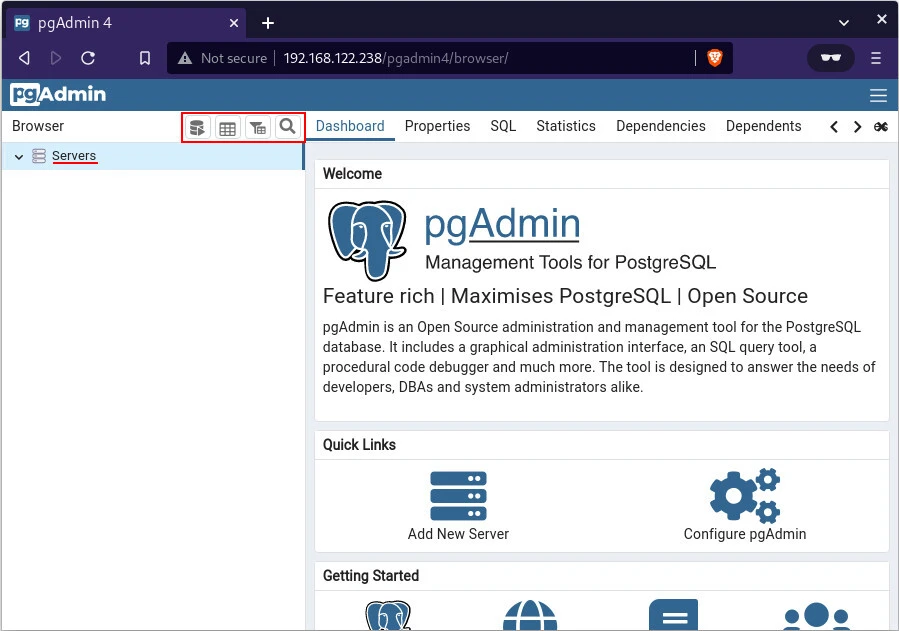Toggle the pgAdmin hamburger menu
This screenshot has height=631, width=899.
click(x=878, y=96)
